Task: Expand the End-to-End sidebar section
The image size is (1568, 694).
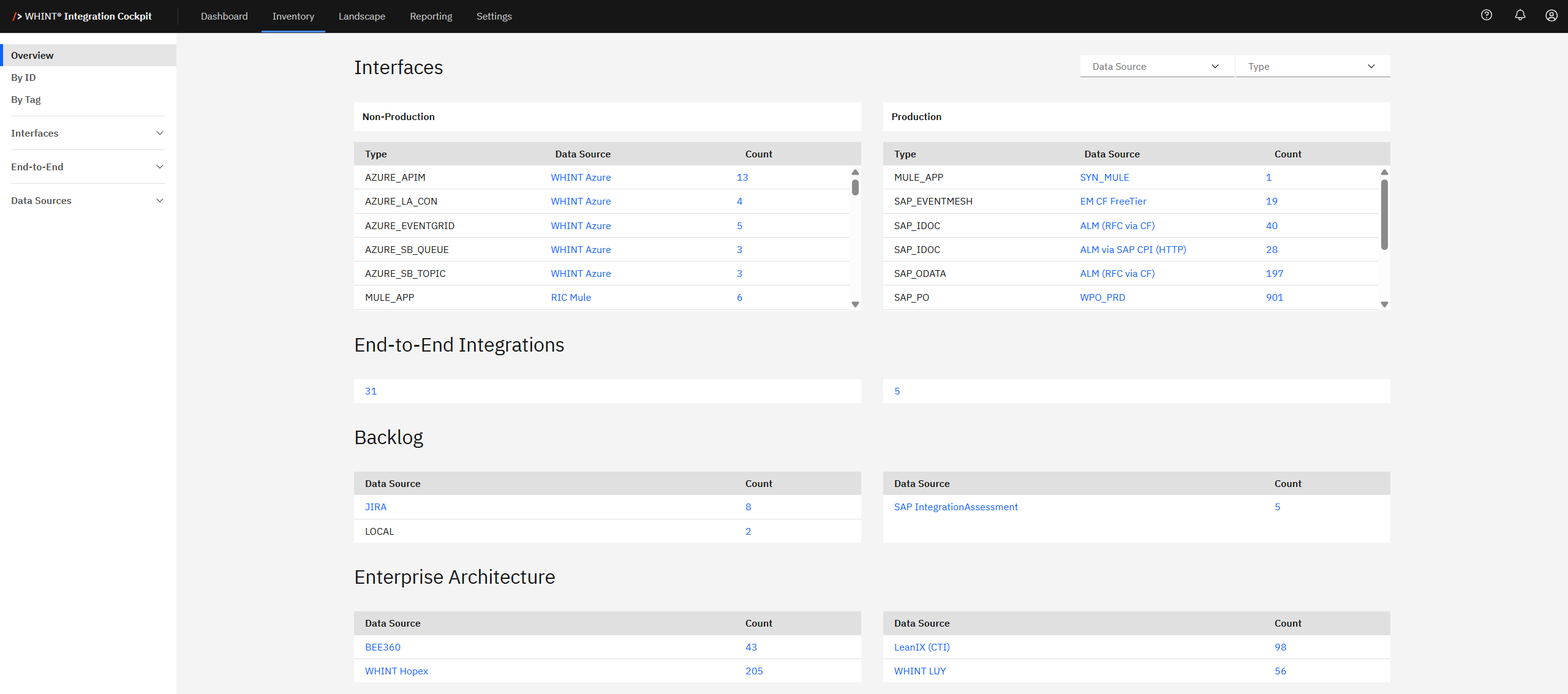Action: click(88, 167)
